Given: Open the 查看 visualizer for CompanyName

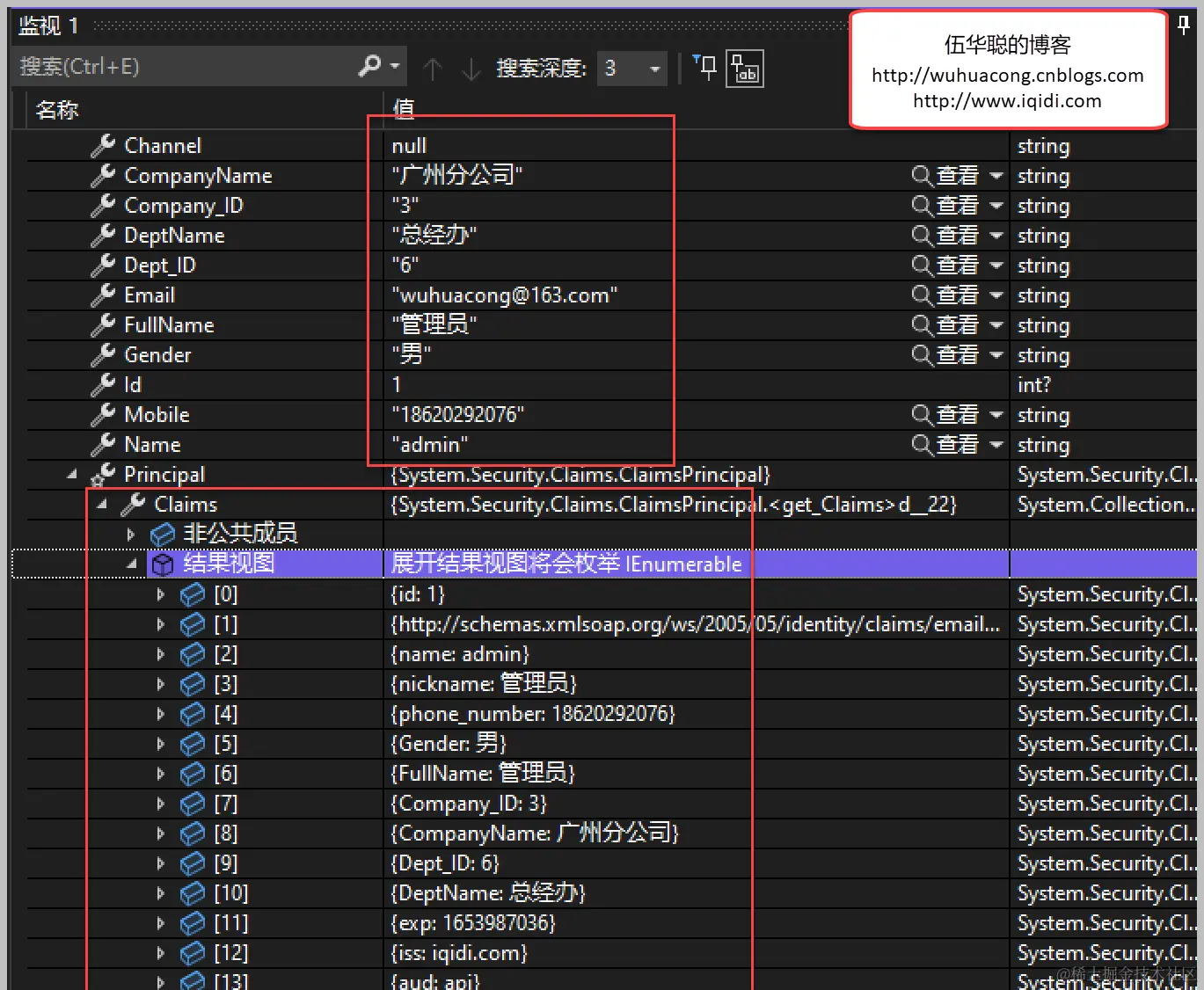Looking at the screenshot, I should click(x=945, y=176).
